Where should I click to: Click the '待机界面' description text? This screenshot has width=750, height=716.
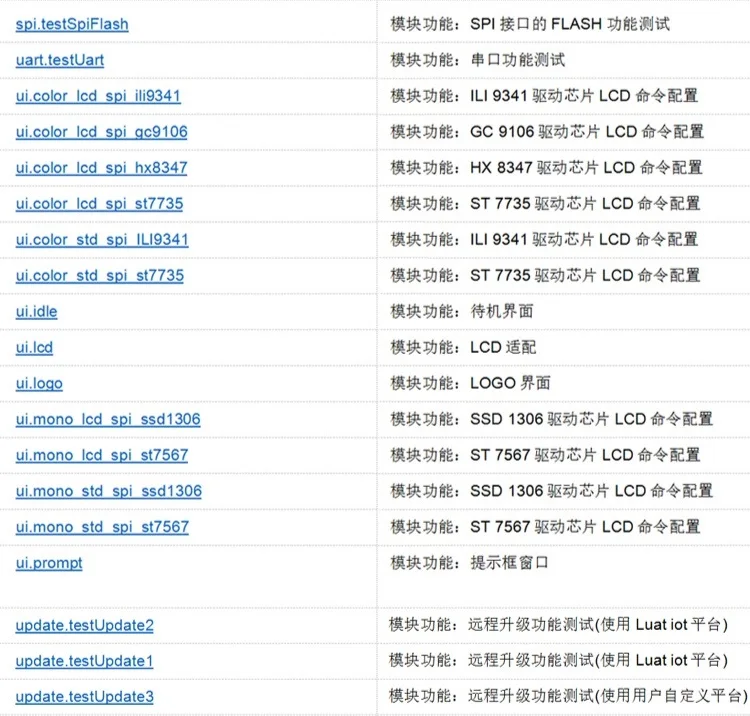(x=502, y=311)
